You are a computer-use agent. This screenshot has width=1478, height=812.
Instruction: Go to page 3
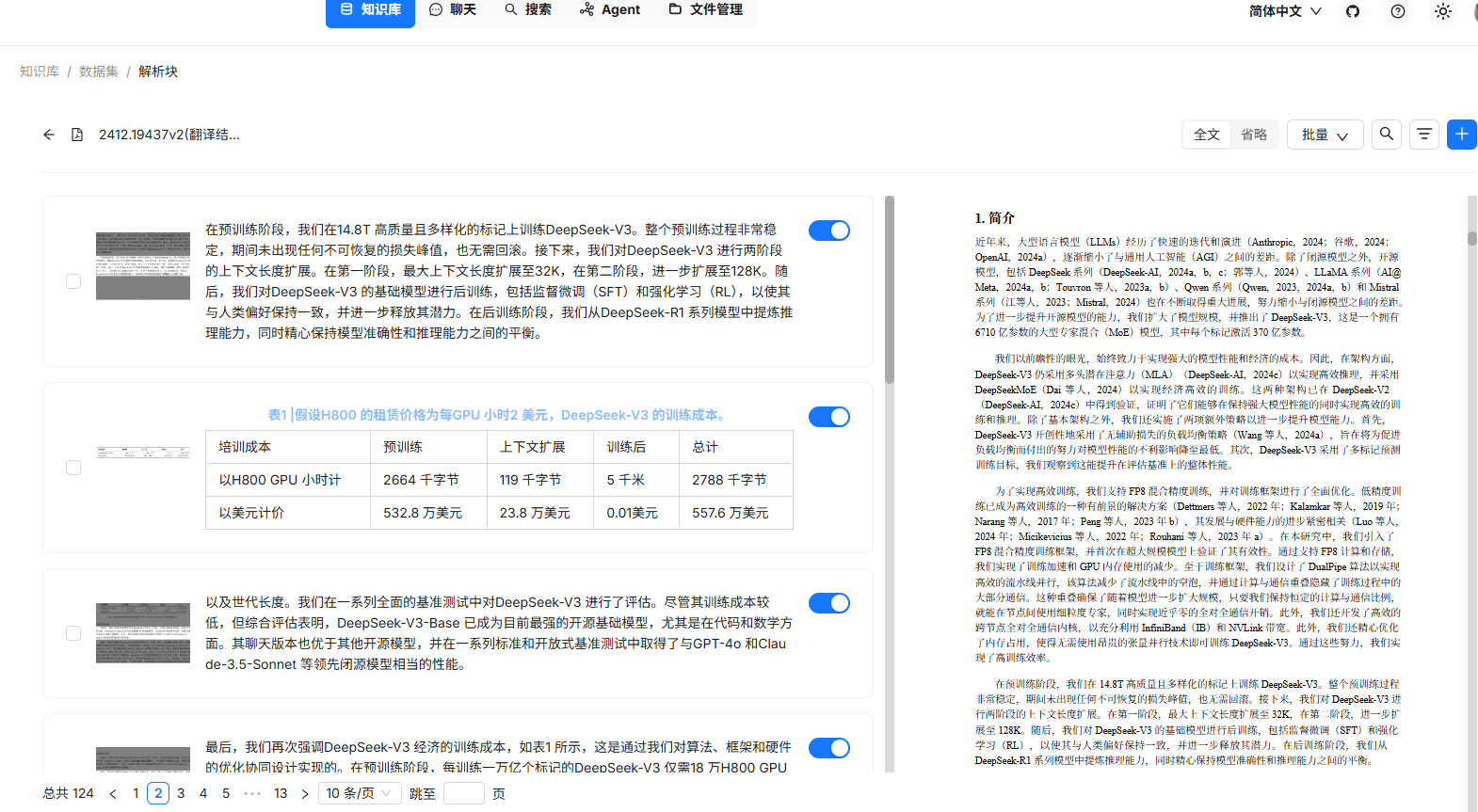[x=181, y=793]
